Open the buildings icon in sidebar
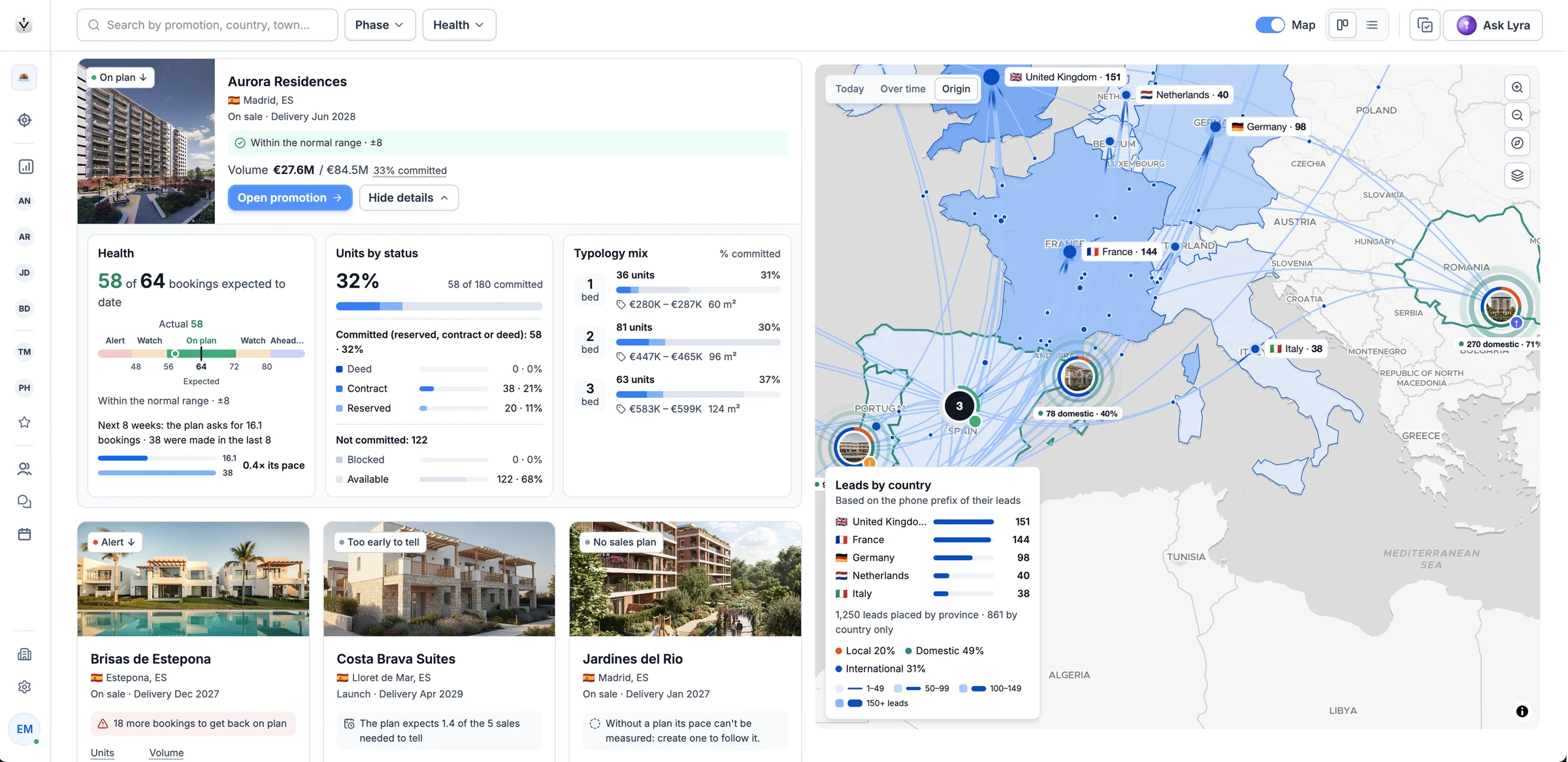The image size is (1568, 762). coord(24,654)
